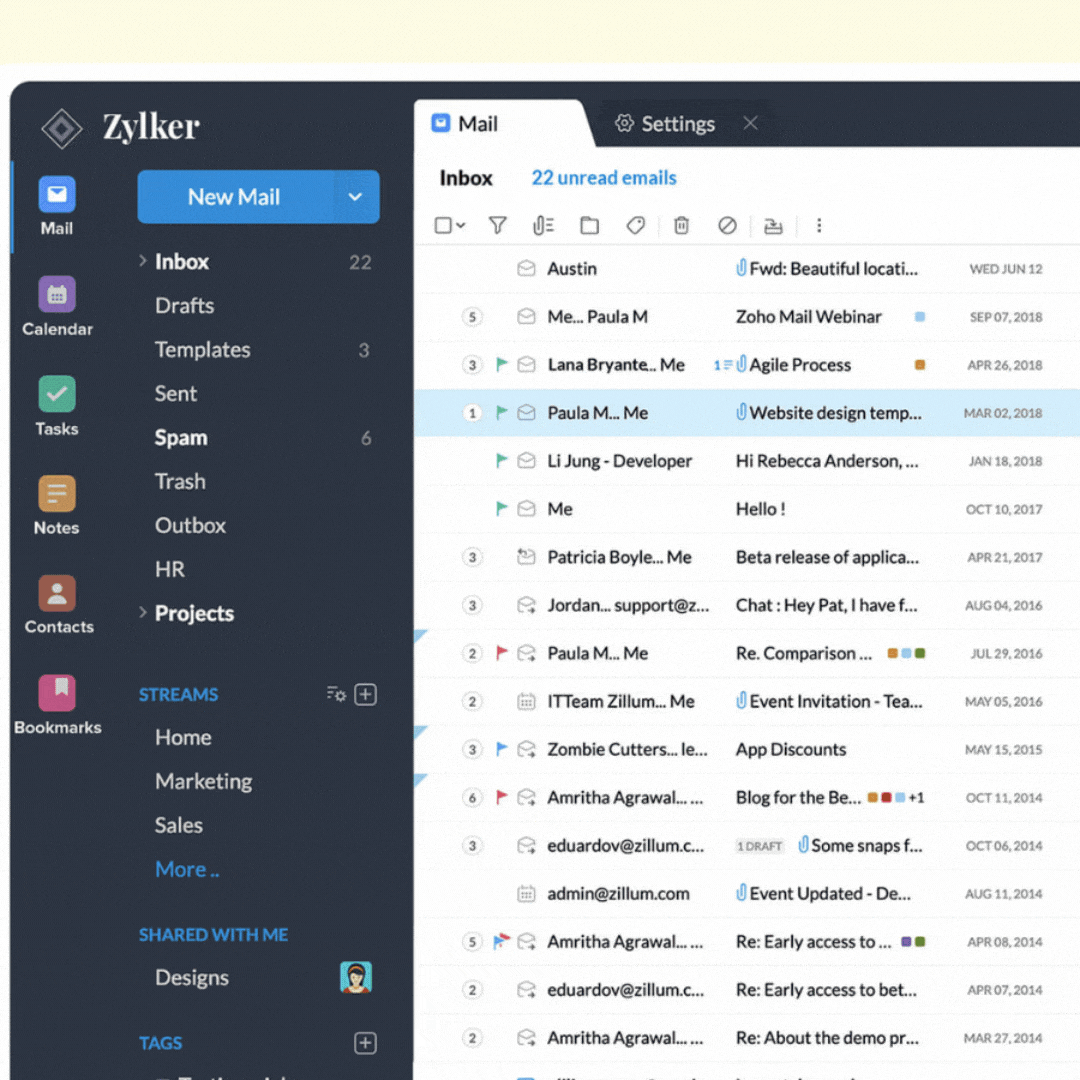This screenshot has width=1080, height=1080.
Task: Click the delete trash icon in toolbar
Action: click(x=681, y=225)
